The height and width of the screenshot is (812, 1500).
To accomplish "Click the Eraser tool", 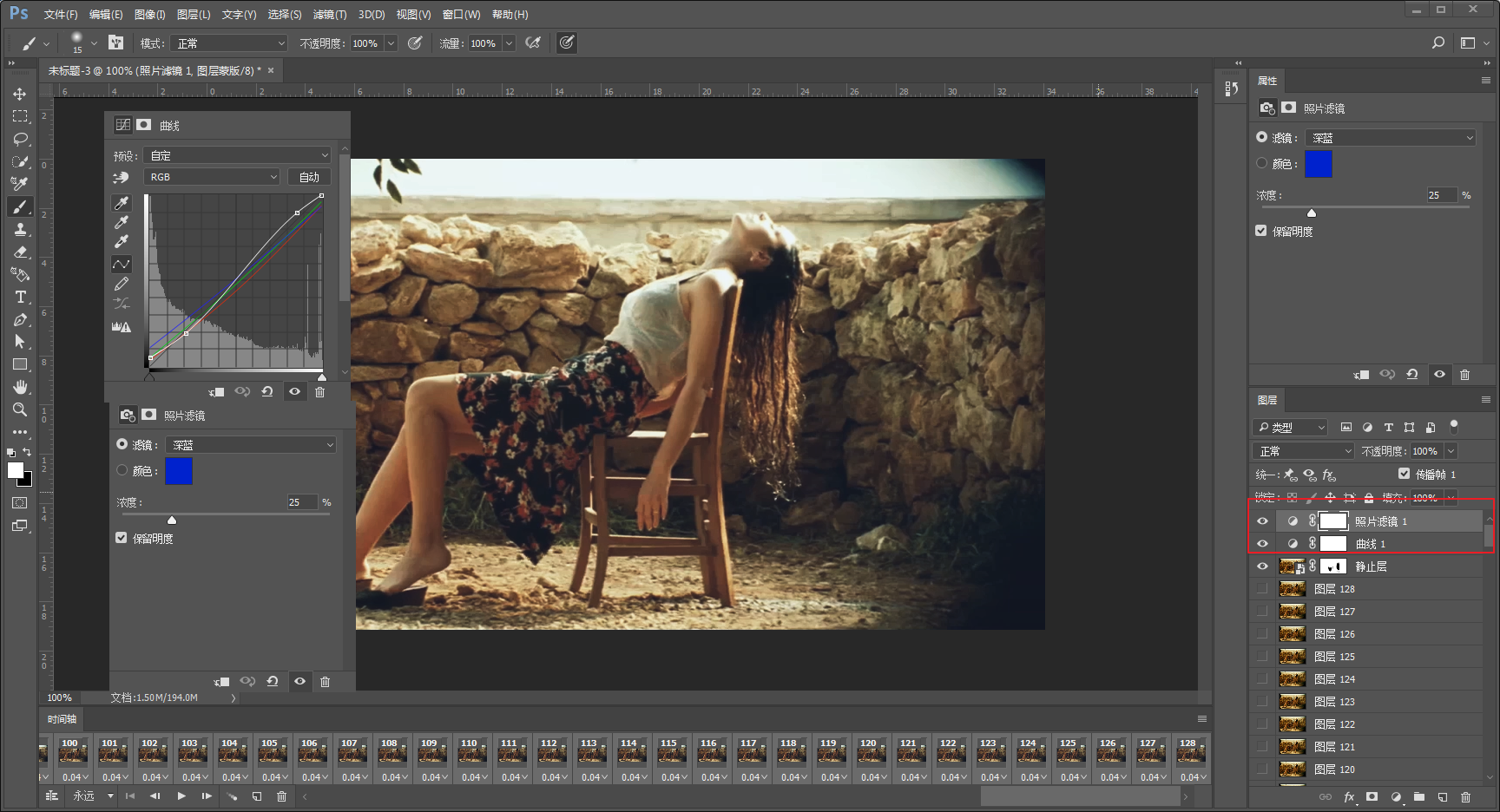I will coord(20,252).
